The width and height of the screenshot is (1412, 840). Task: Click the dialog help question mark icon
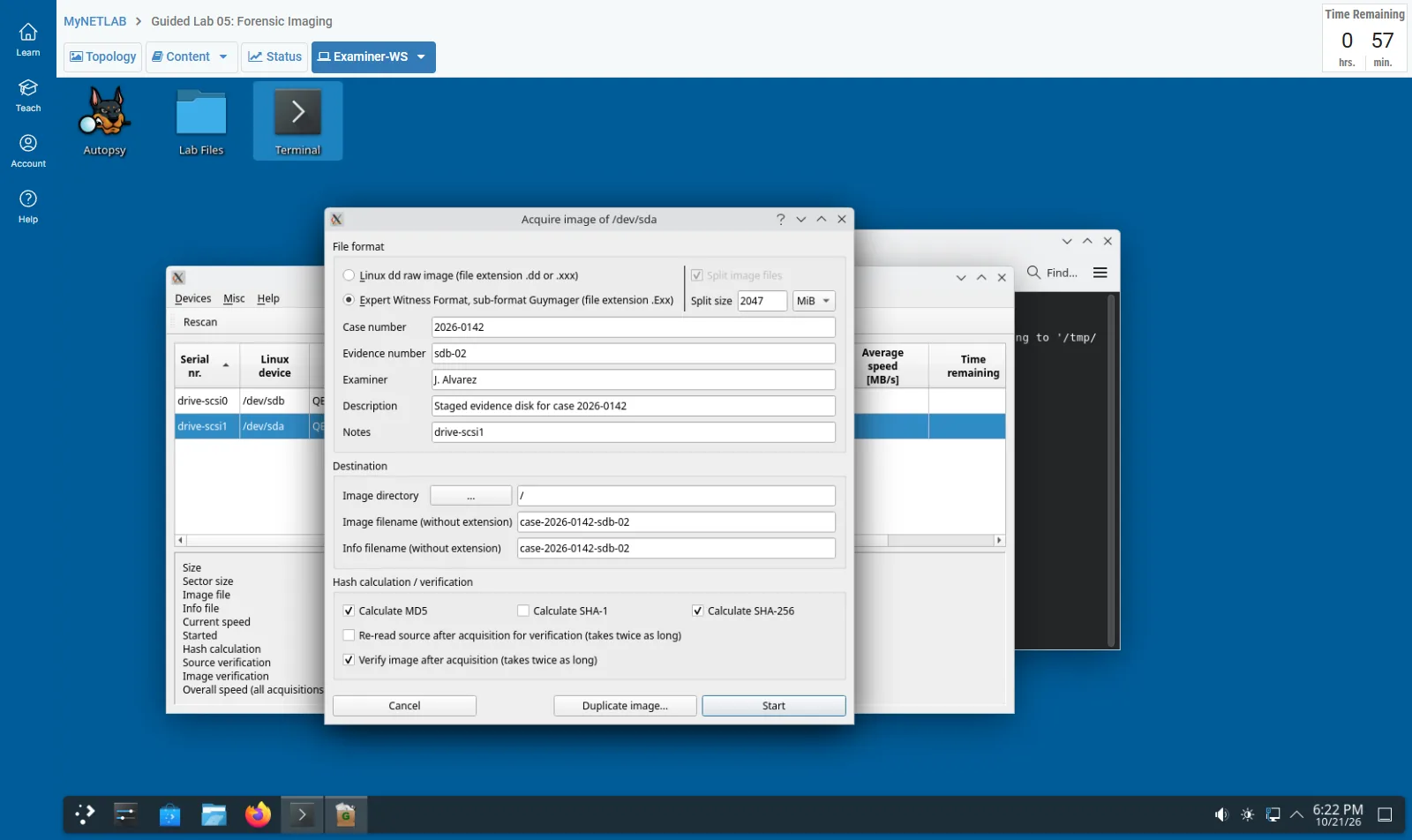tap(780, 219)
